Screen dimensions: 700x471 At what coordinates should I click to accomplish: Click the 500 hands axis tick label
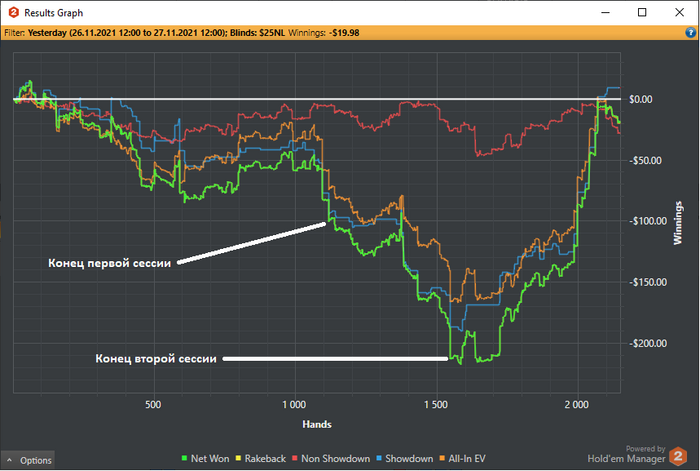click(x=153, y=404)
